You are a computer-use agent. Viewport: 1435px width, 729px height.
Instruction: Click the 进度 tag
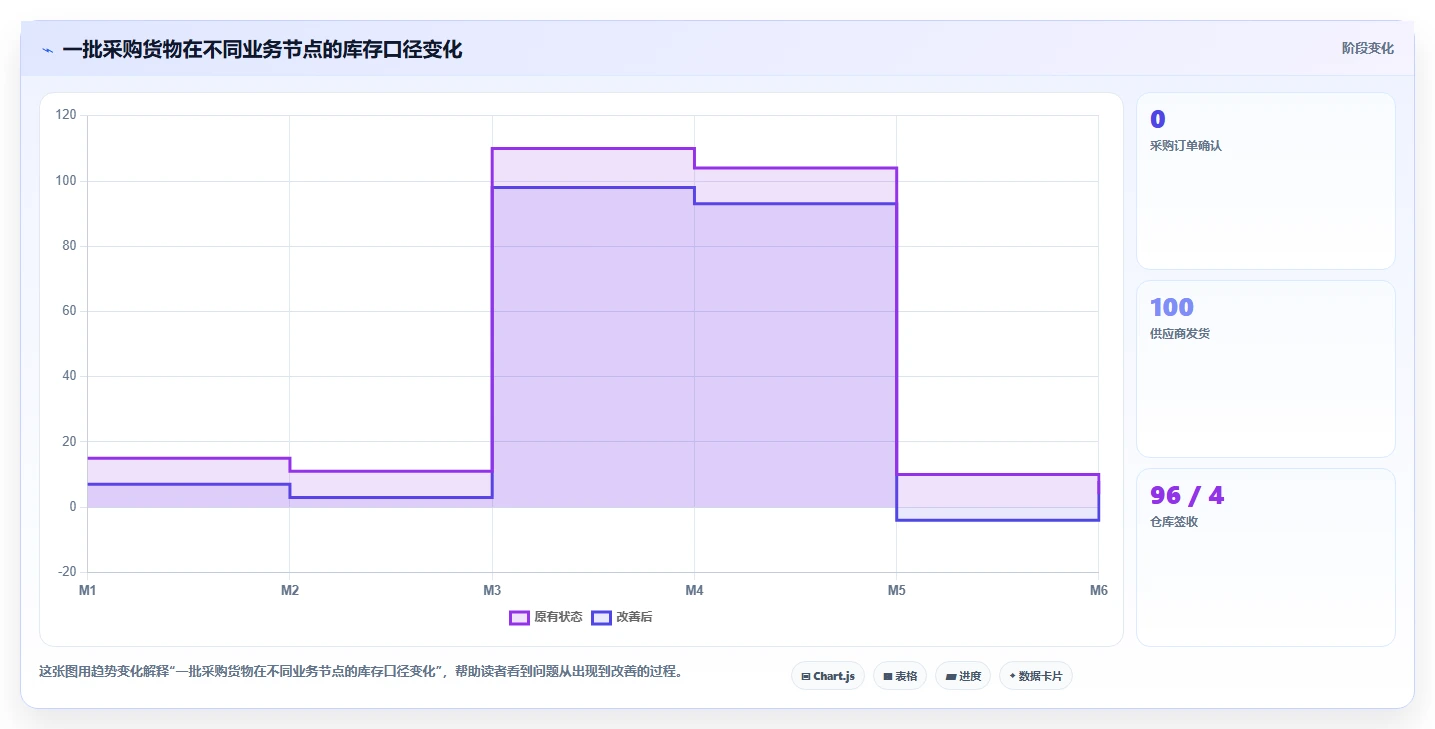pyautogui.click(x=963, y=676)
